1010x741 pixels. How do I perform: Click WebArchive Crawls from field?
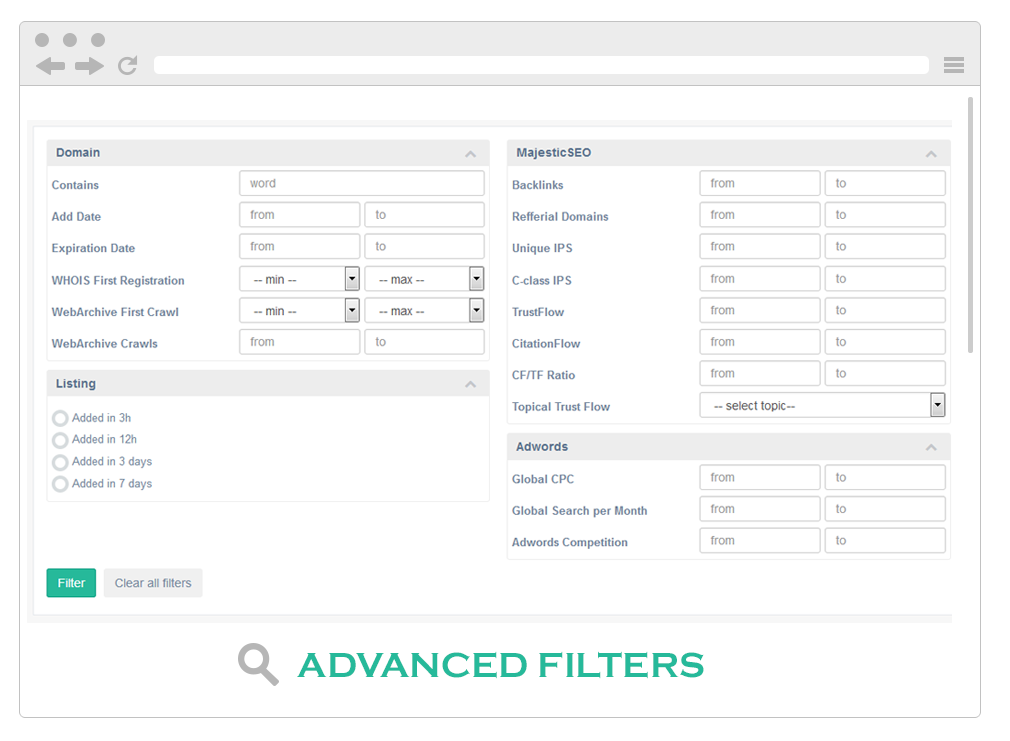pyautogui.click(x=300, y=342)
